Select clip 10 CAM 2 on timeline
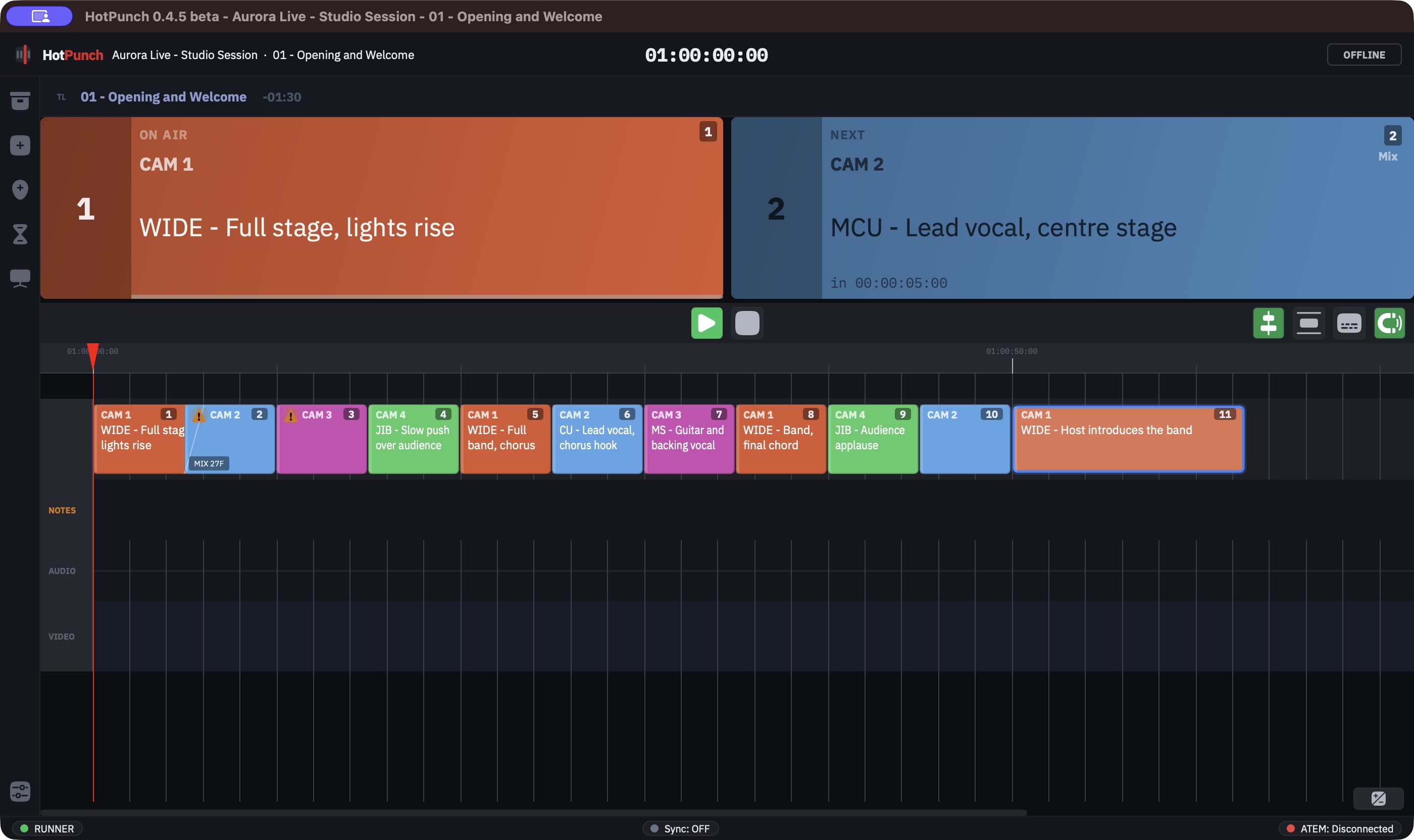 965,439
